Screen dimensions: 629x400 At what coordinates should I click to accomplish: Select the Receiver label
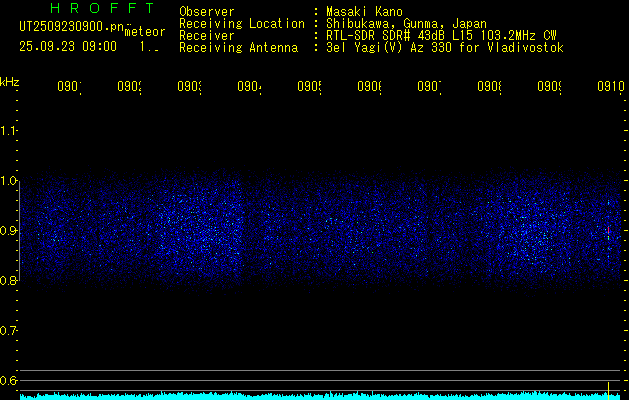click(207, 36)
